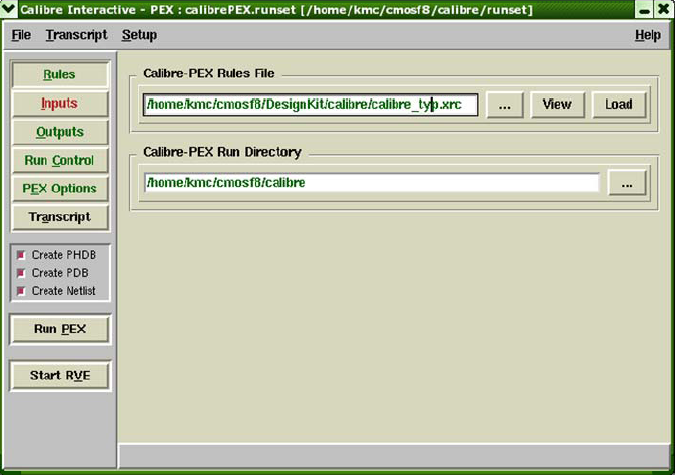675x475 pixels.
Task: Load the rules file
Action: click(619, 105)
